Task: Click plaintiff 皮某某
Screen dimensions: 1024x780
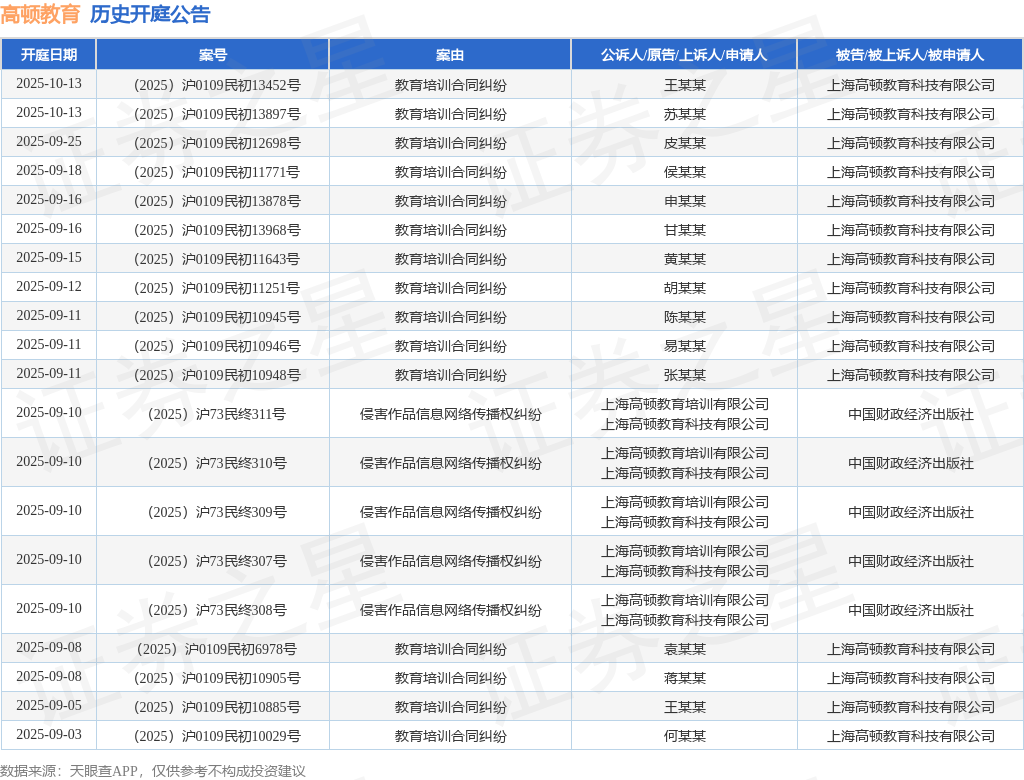Action: tap(684, 143)
